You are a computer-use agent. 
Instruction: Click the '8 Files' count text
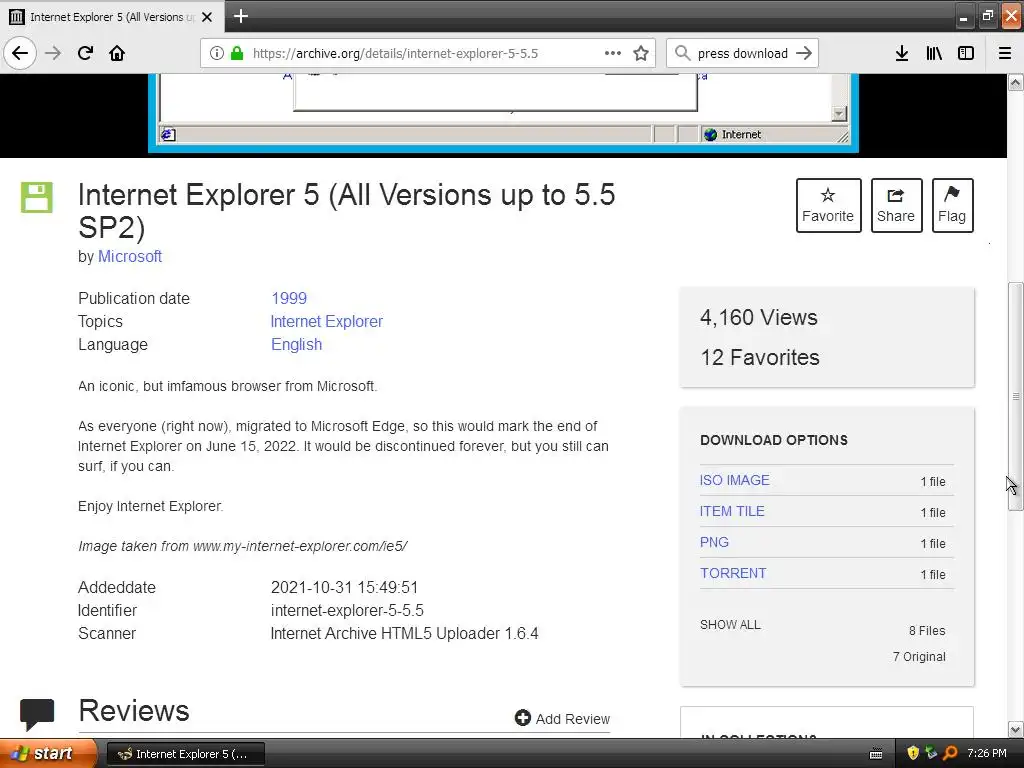click(x=927, y=631)
